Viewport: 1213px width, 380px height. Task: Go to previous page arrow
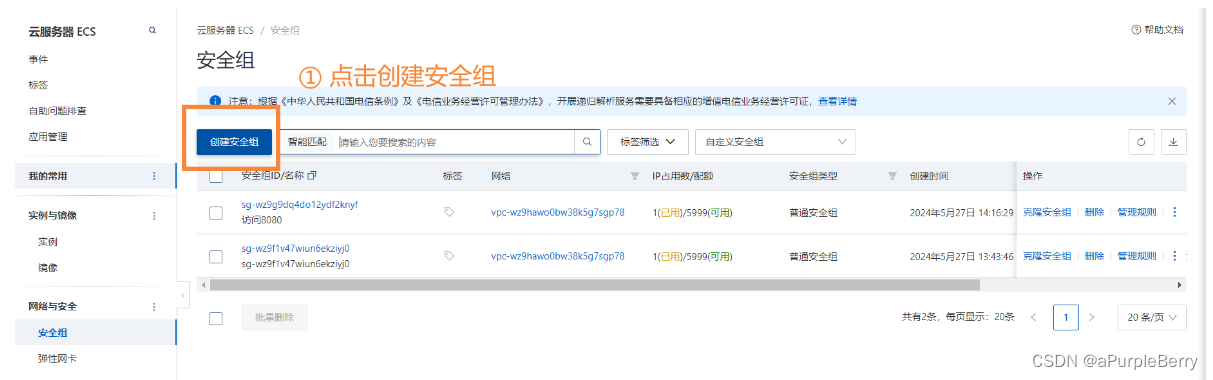coord(1034,317)
